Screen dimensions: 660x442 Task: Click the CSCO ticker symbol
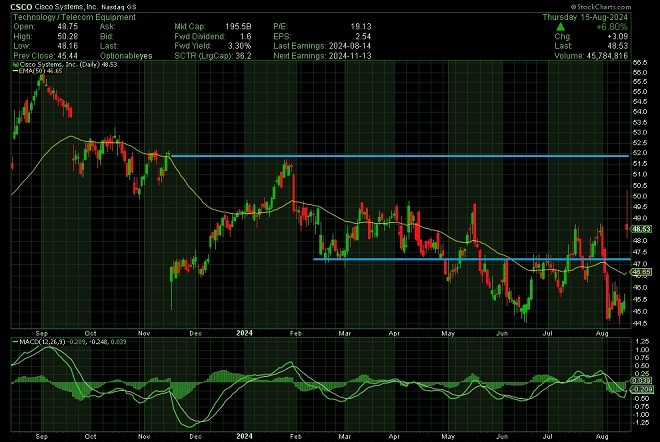(x=21, y=7)
